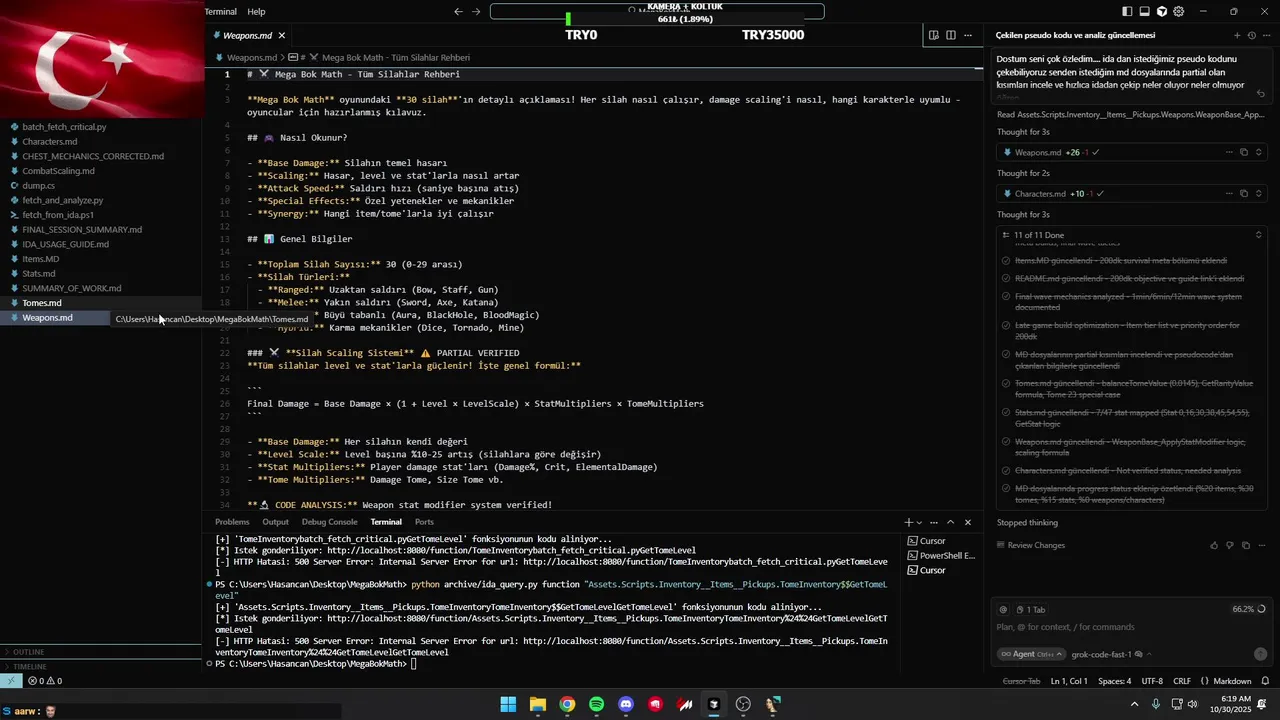This screenshot has height=720, width=1280.
Task: Select the PowerShell E... terminal instance
Action: pyautogui.click(x=941, y=555)
